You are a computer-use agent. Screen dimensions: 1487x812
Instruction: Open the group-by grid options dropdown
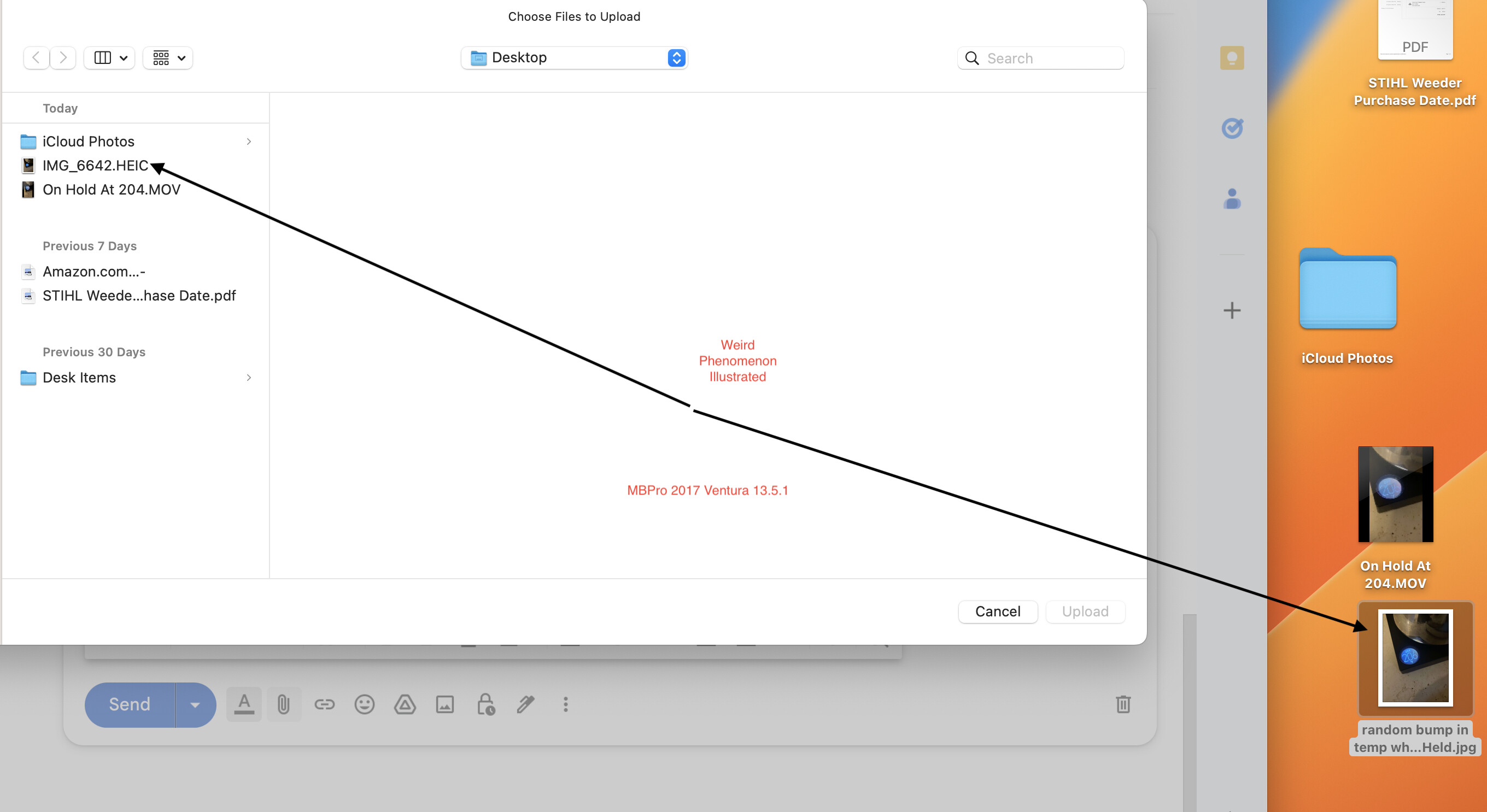pyautogui.click(x=168, y=58)
